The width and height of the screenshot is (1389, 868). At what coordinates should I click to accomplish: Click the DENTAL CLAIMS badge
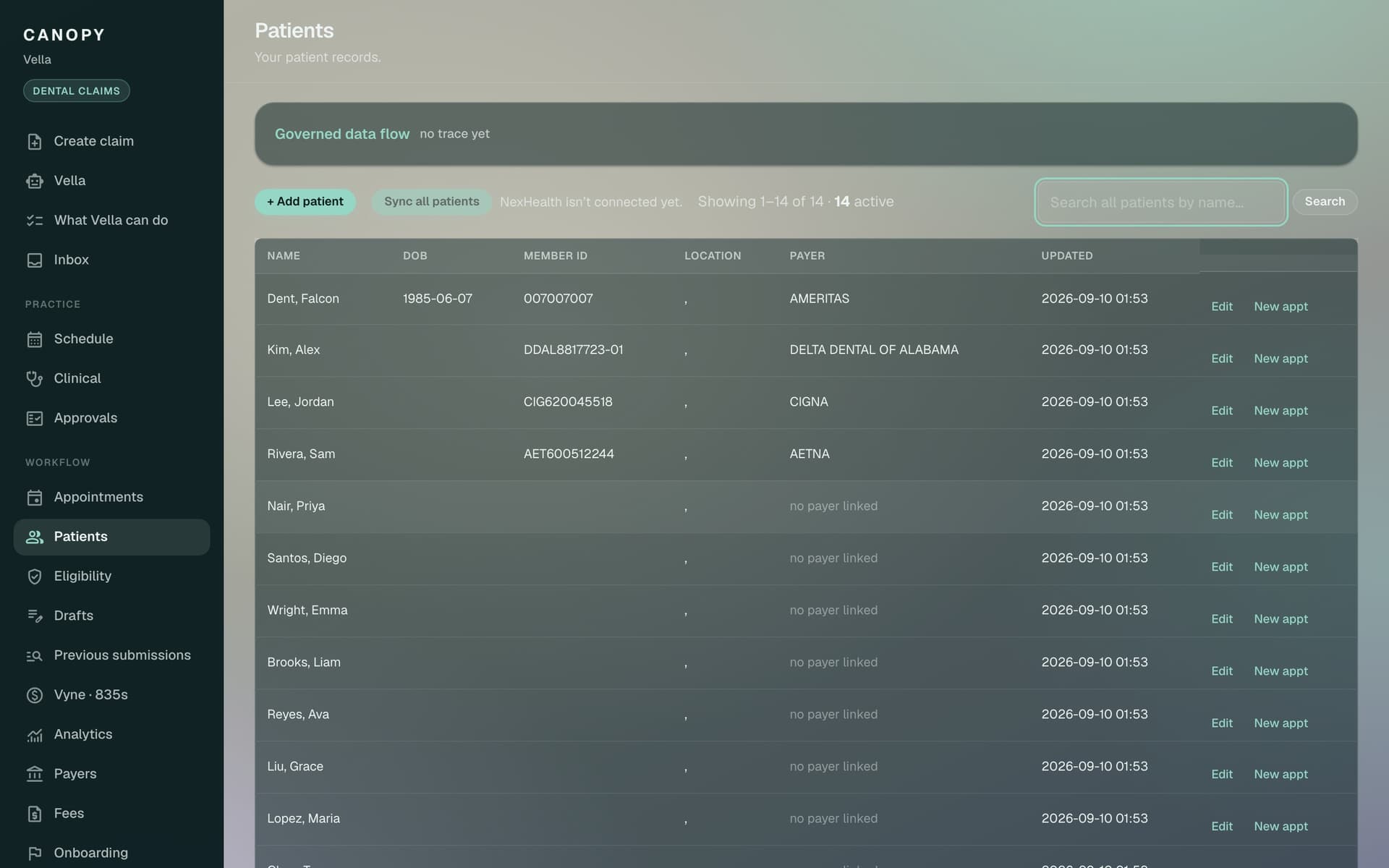point(77,91)
